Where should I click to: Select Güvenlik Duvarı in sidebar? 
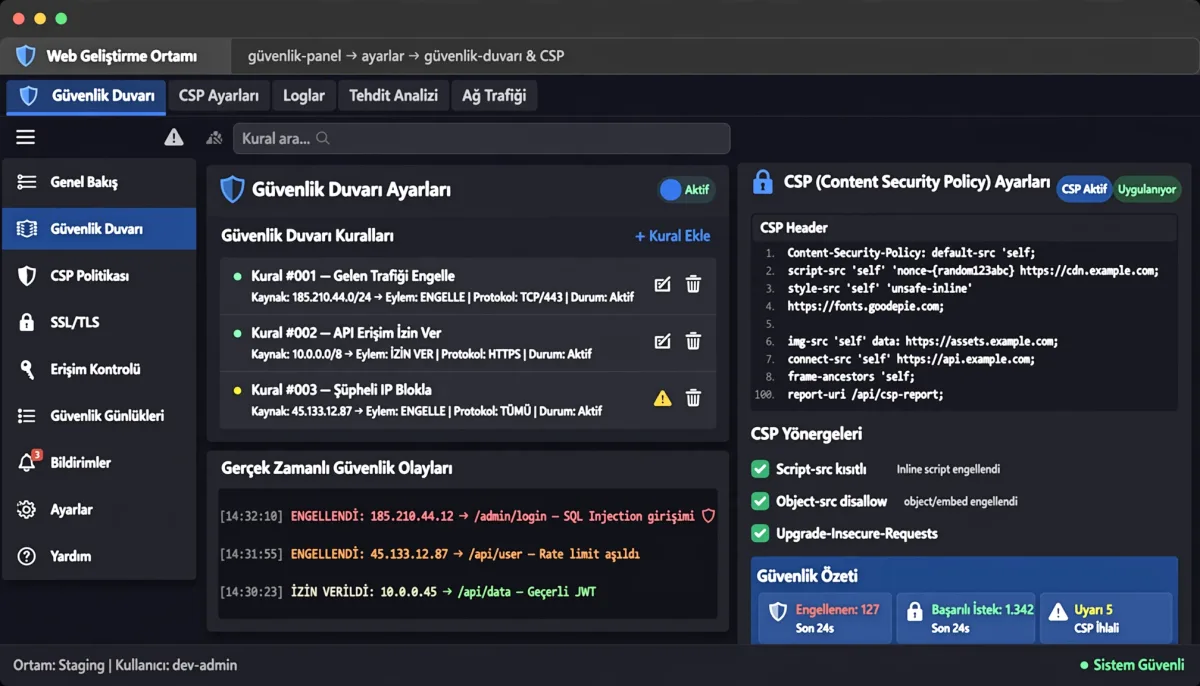click(99, 229)
